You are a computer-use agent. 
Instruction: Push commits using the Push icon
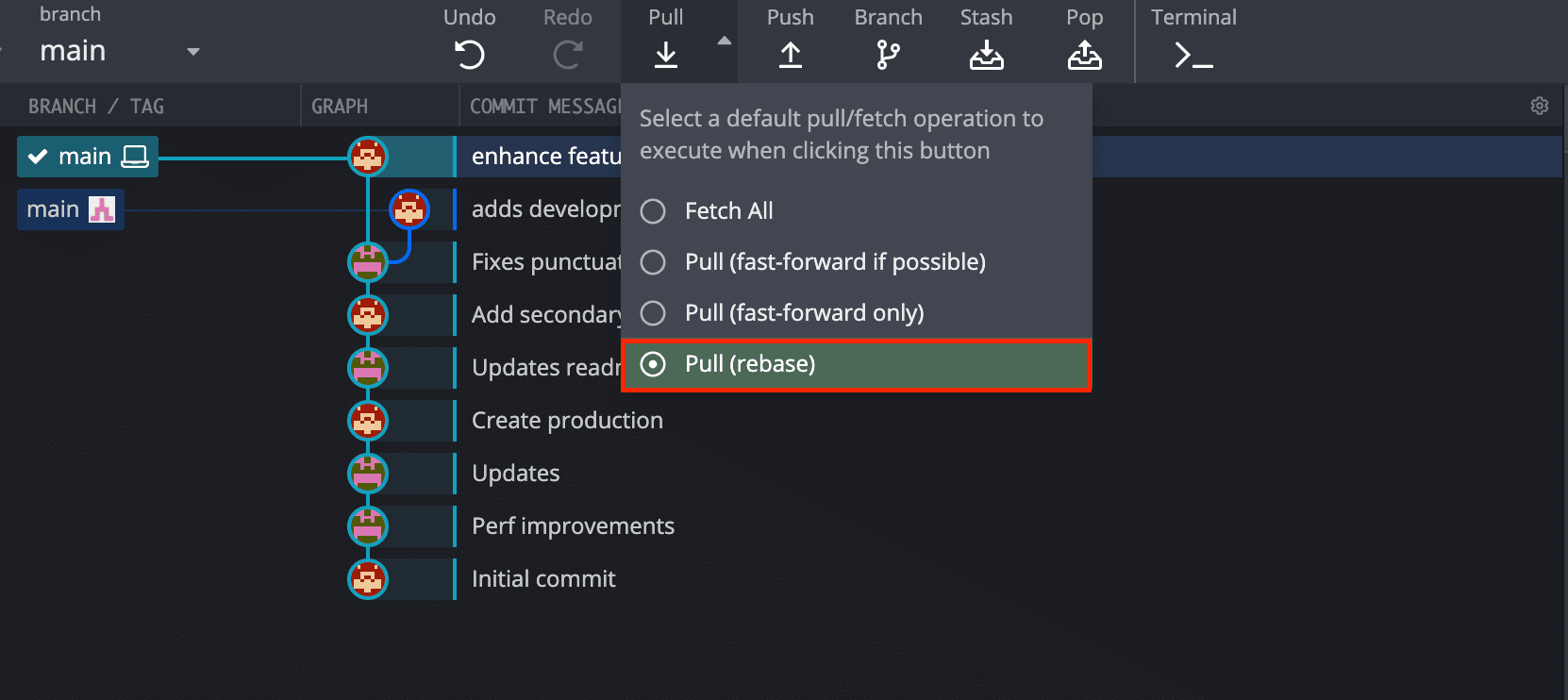click(790, 55)
